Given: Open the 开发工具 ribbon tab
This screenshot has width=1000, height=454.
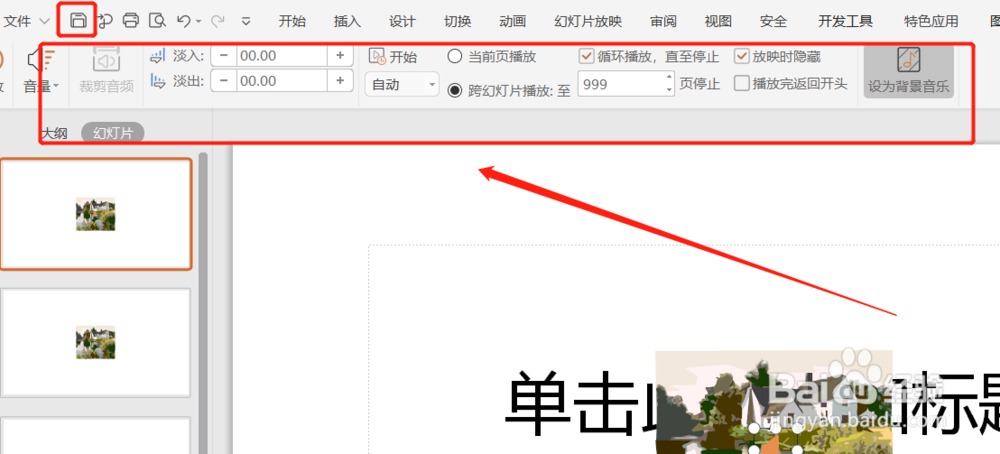Looking at the screenshot, I should (846, 21).
